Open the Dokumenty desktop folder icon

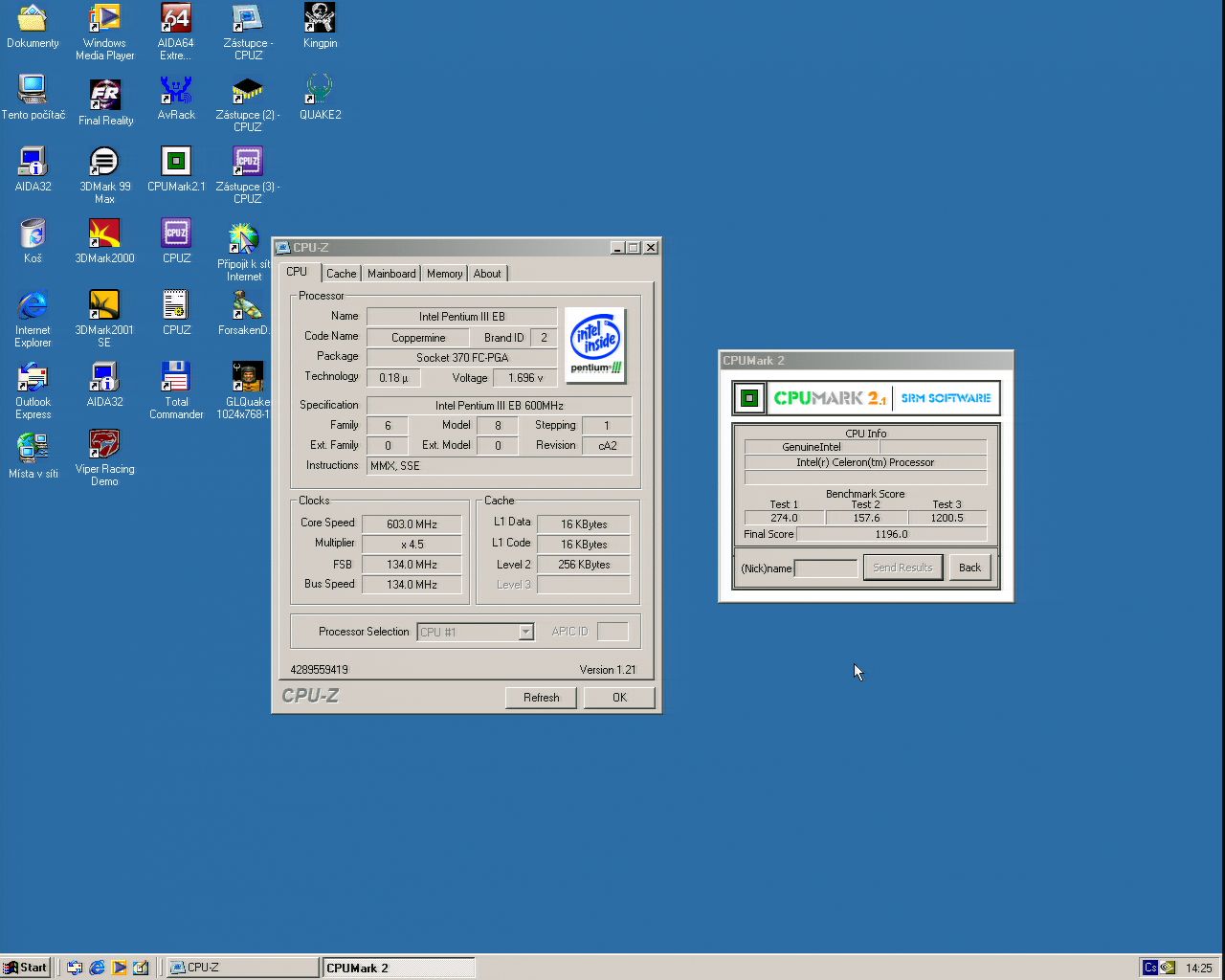[33, 26]
